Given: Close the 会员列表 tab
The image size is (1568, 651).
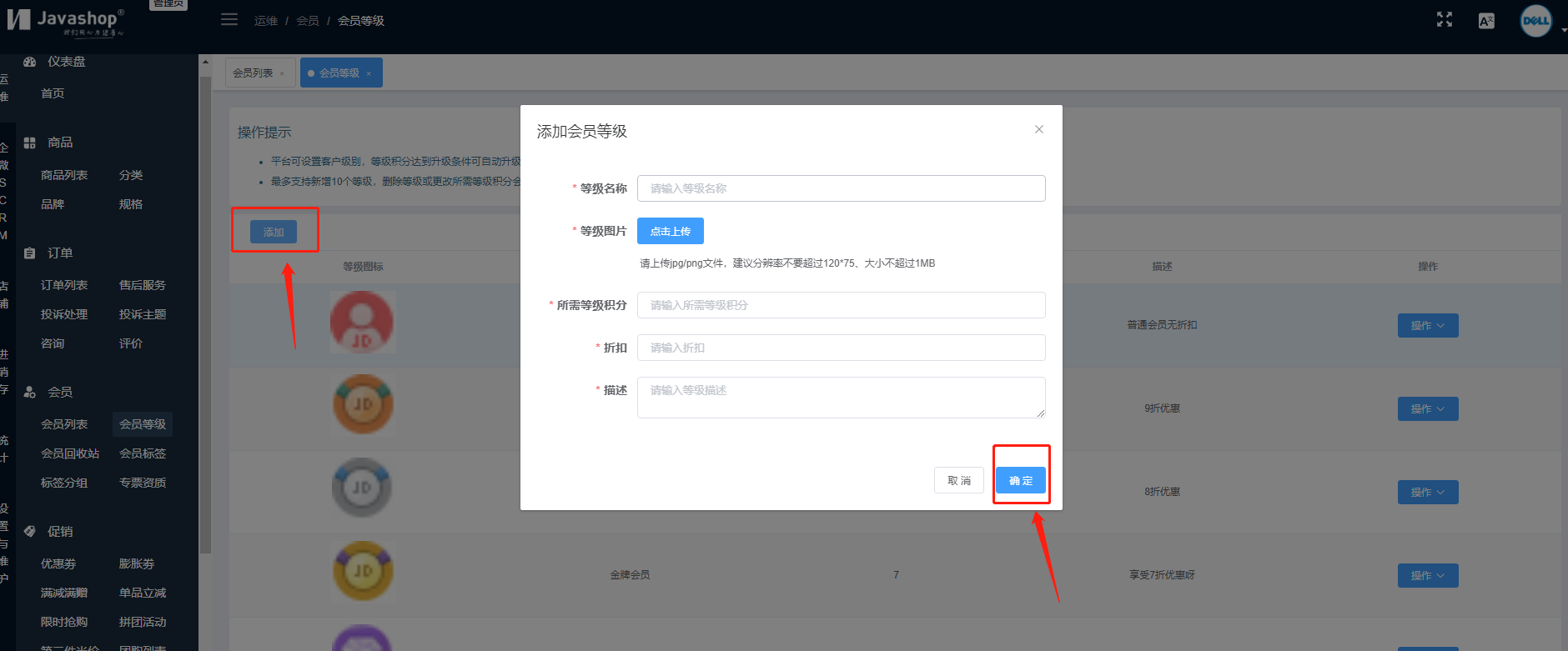Looking at the screenshot, I should coord(282,73).
